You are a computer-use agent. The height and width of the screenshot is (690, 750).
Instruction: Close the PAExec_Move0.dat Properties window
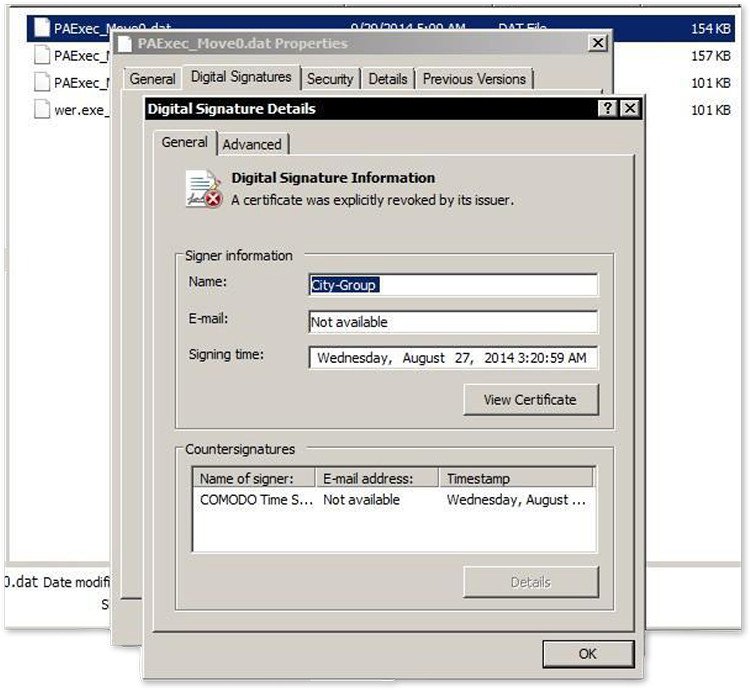pos(597,43)
